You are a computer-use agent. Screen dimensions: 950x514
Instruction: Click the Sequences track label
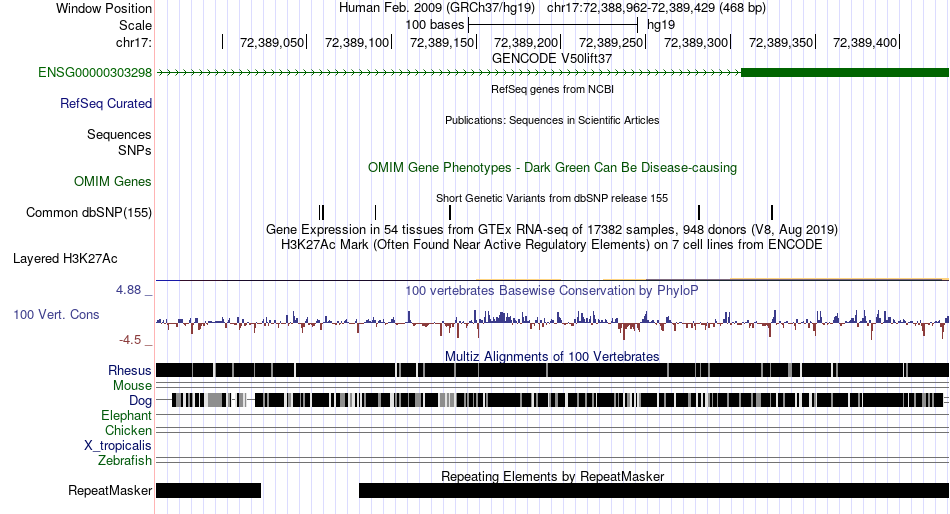(x=119, y=135)
